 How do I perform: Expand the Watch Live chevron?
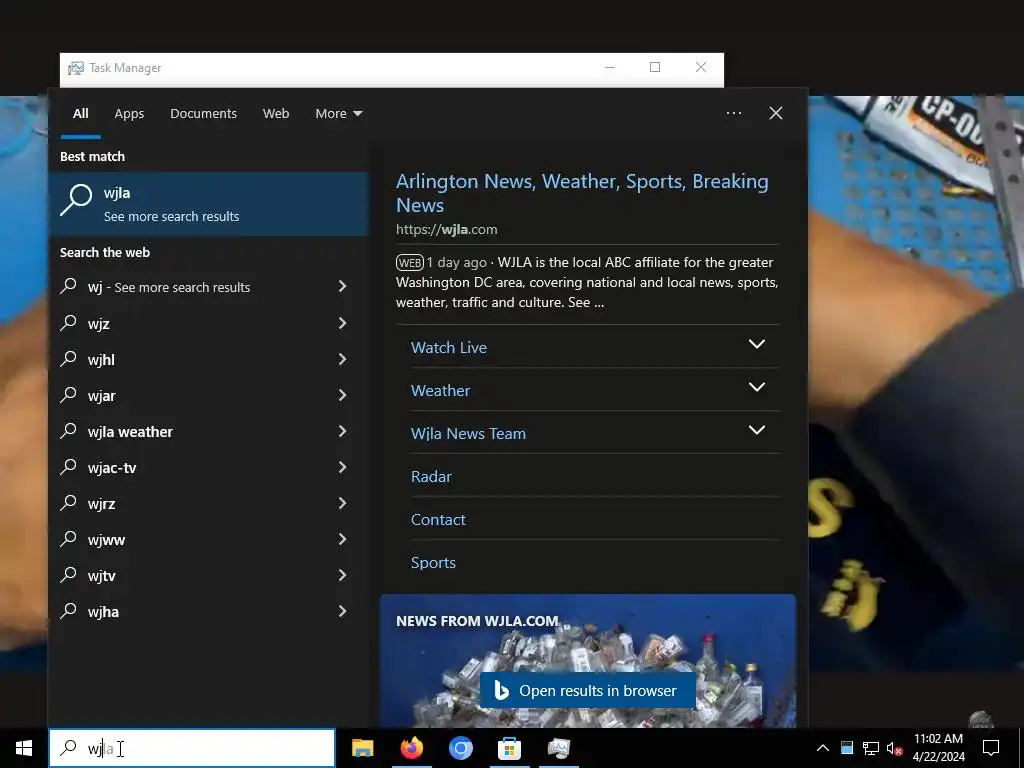tap(756, 344)
